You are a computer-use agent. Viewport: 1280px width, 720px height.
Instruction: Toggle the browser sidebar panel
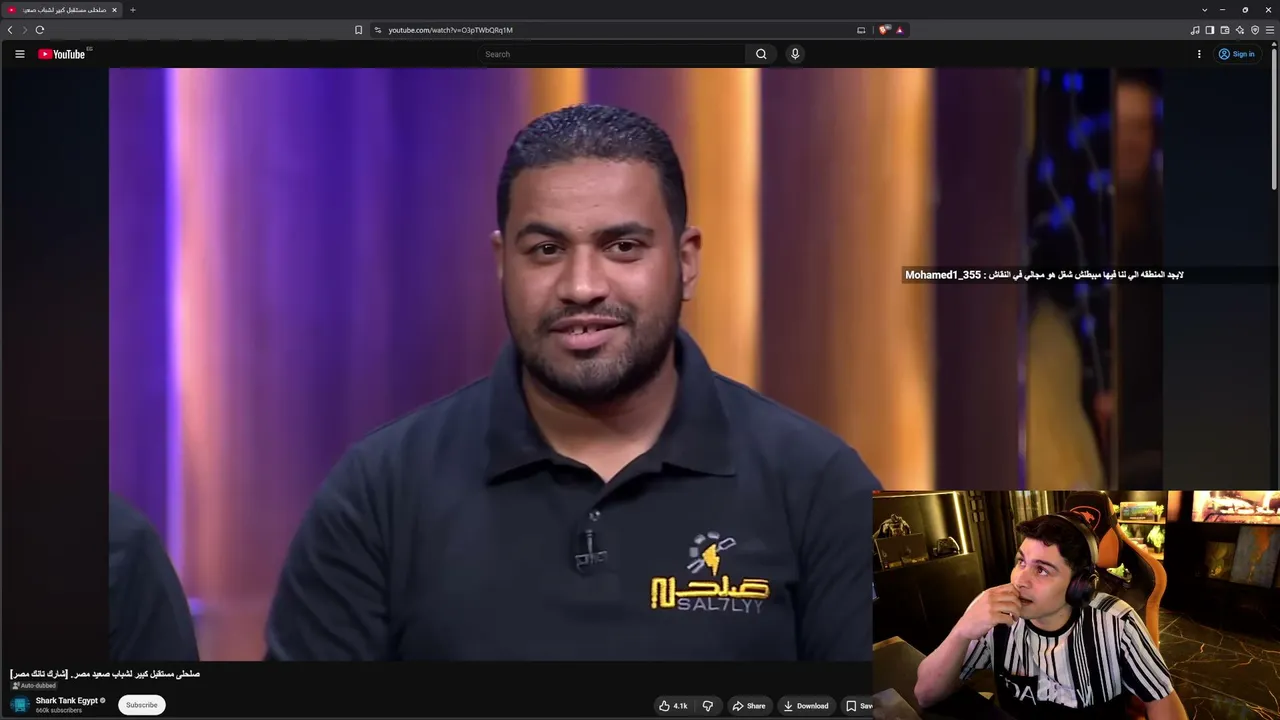point(1210,30)
